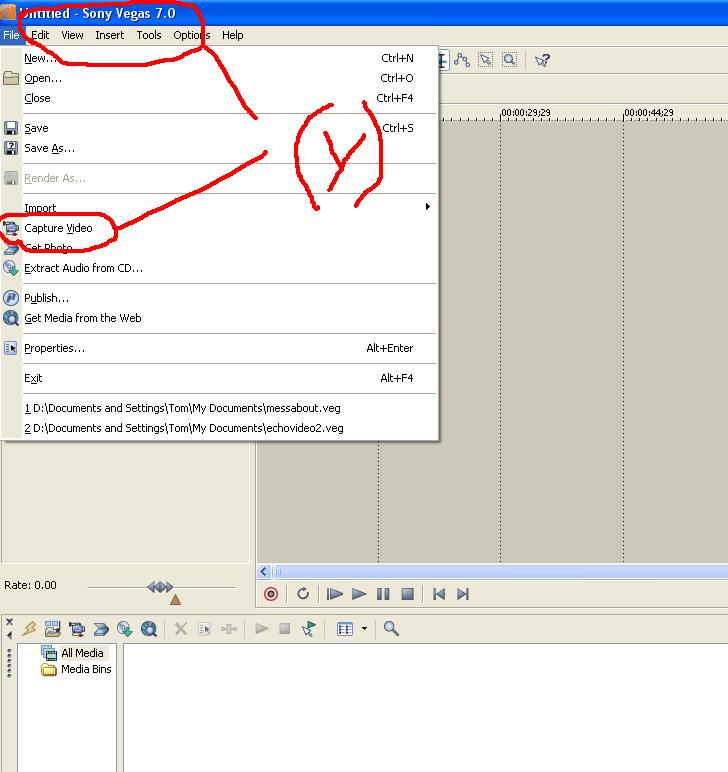
Task: Choose Close from File menu
Action: point(219,98)
